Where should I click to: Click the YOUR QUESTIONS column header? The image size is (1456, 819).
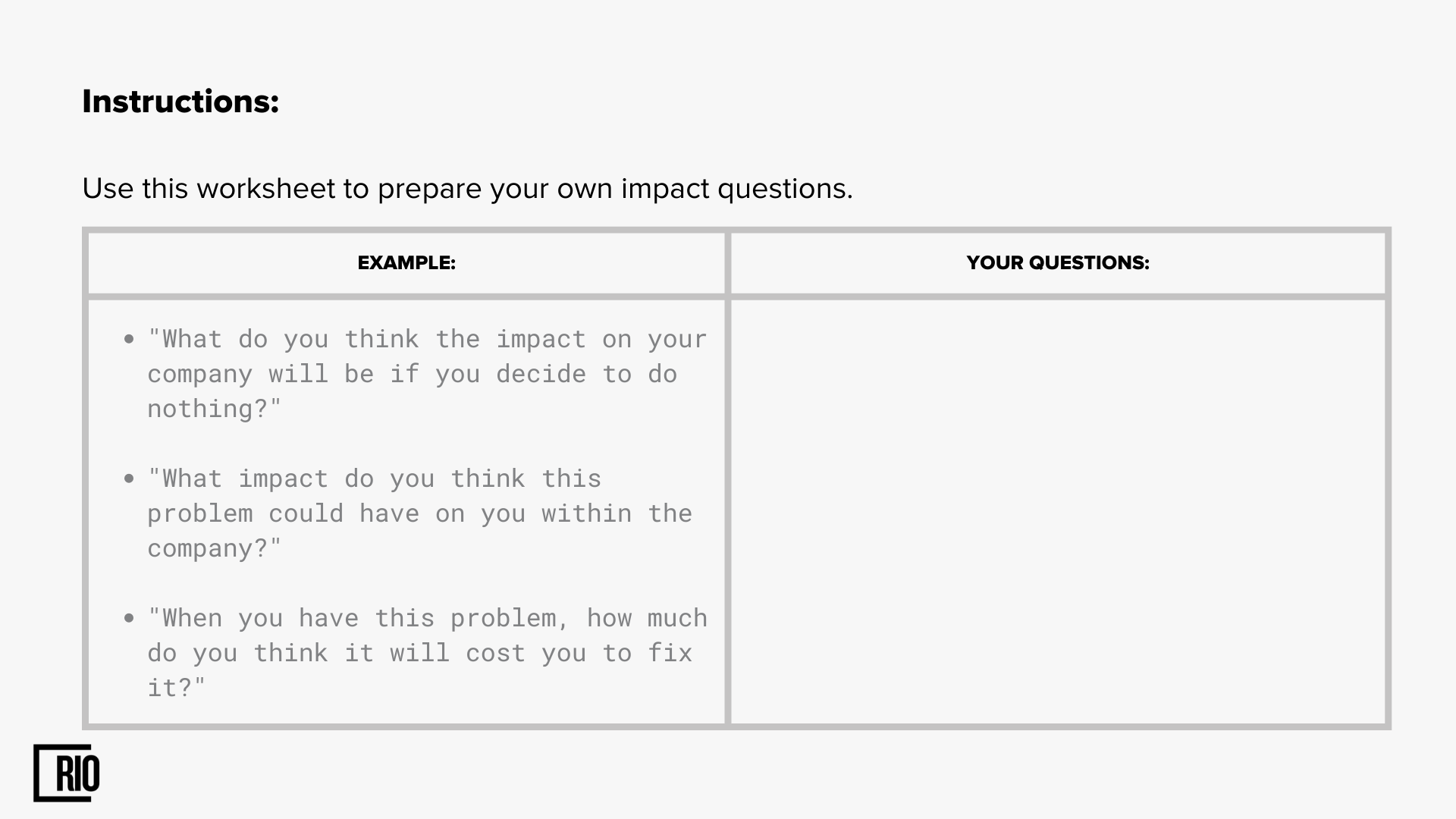point(1058,262)
